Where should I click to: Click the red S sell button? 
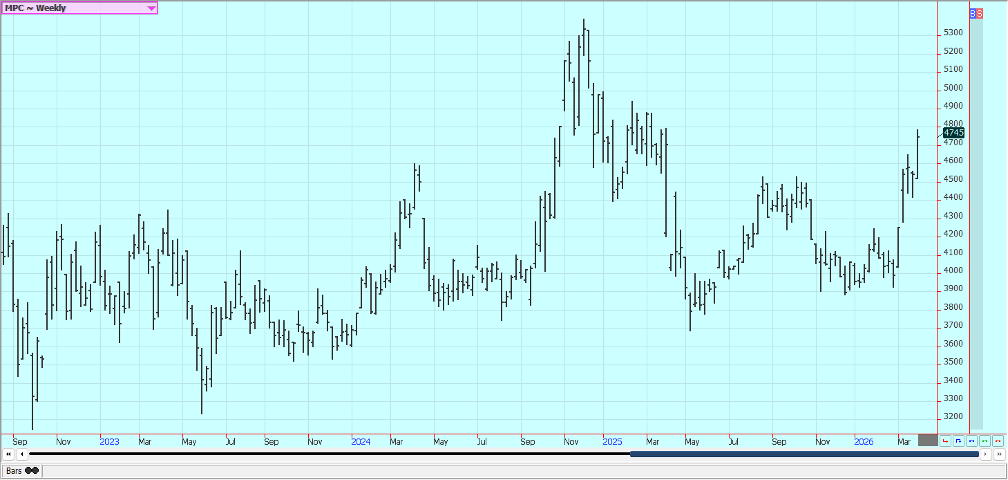(x=980, y=14)
